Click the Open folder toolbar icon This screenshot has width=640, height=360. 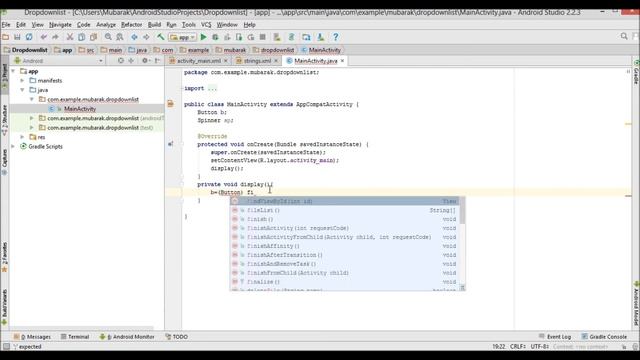point(5,37)
